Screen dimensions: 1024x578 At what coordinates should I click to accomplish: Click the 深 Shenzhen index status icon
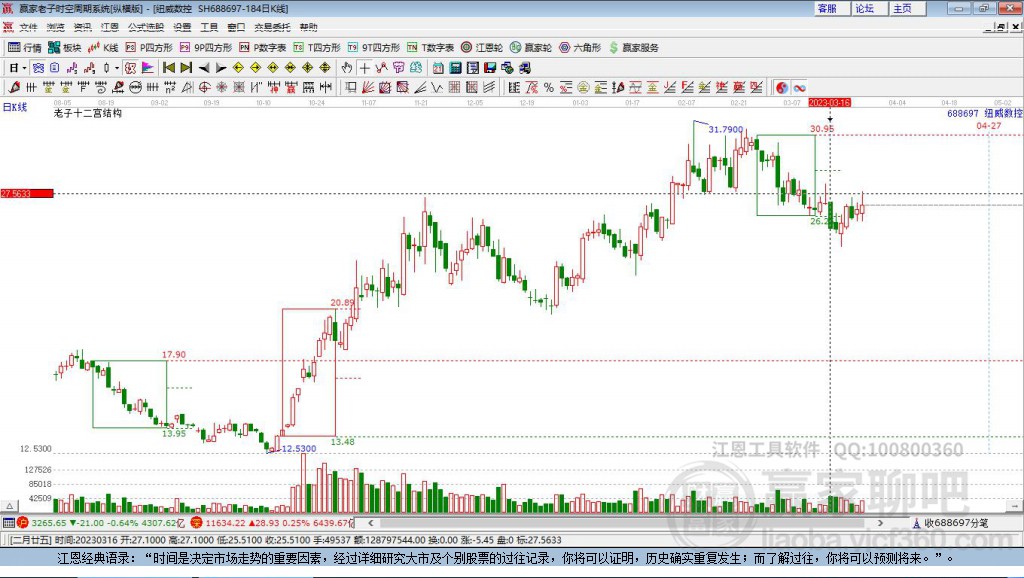197,522
